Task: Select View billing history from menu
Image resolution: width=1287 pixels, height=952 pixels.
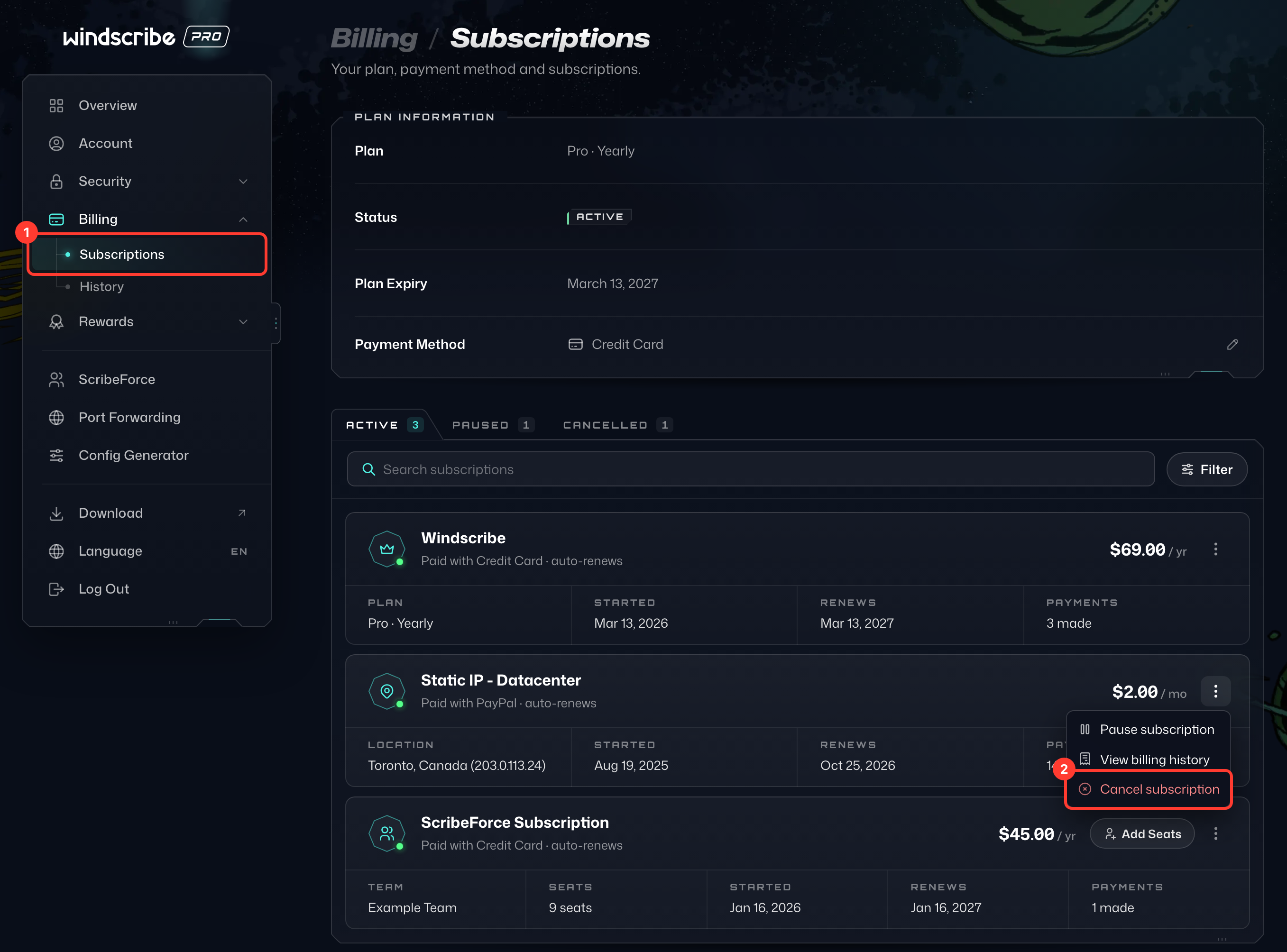Action: point(1148,760)
